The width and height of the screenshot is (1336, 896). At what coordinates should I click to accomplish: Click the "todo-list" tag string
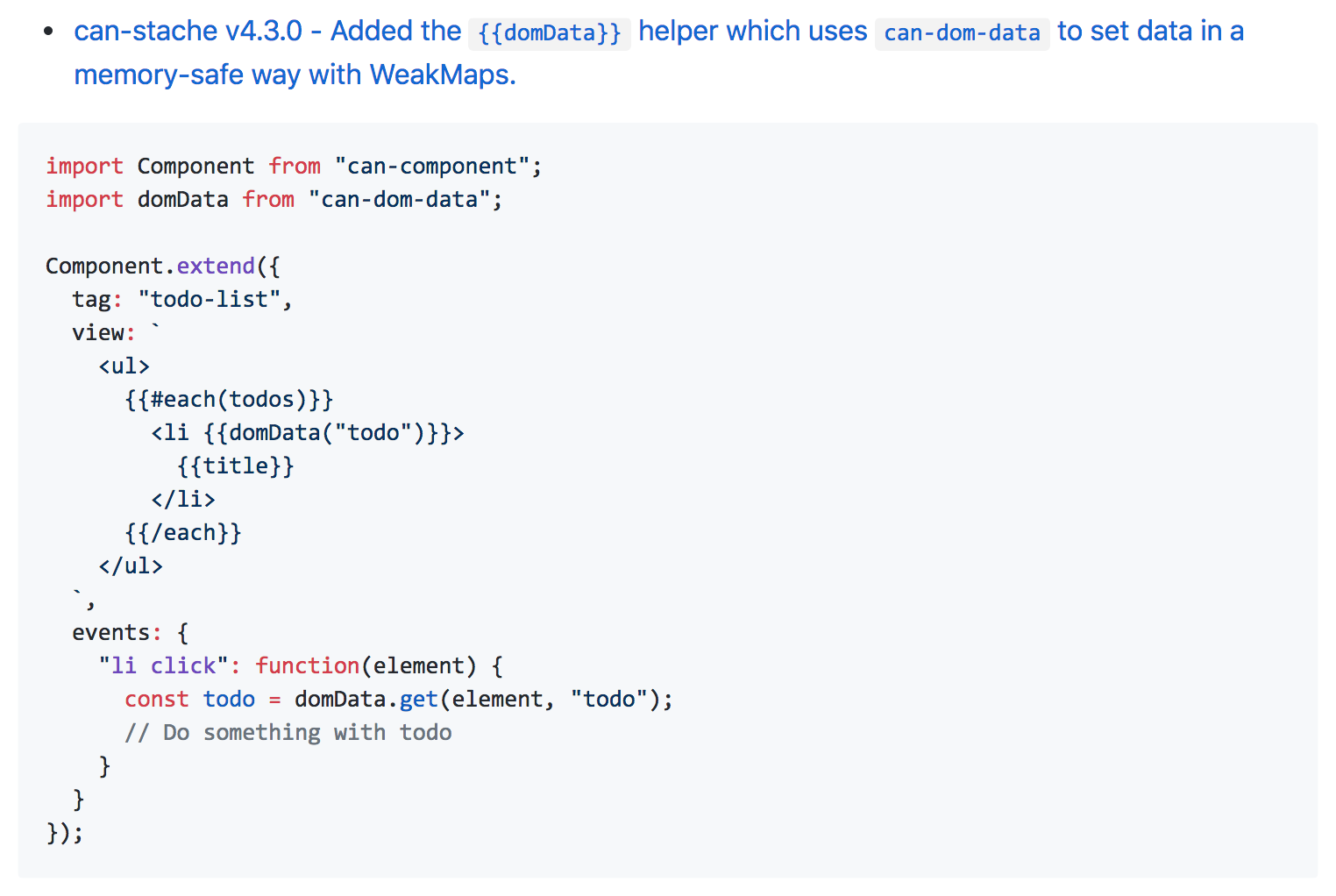(210, 299)
